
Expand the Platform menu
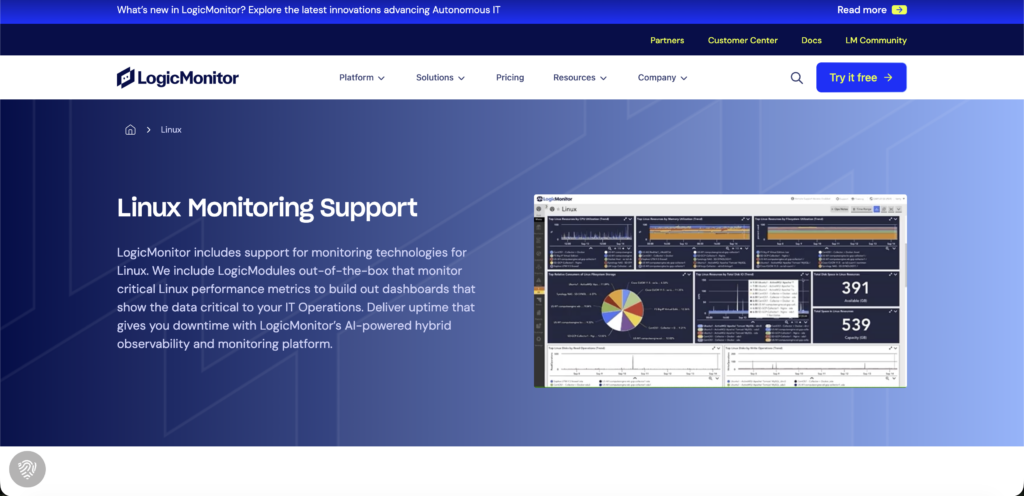click(362, 78)
